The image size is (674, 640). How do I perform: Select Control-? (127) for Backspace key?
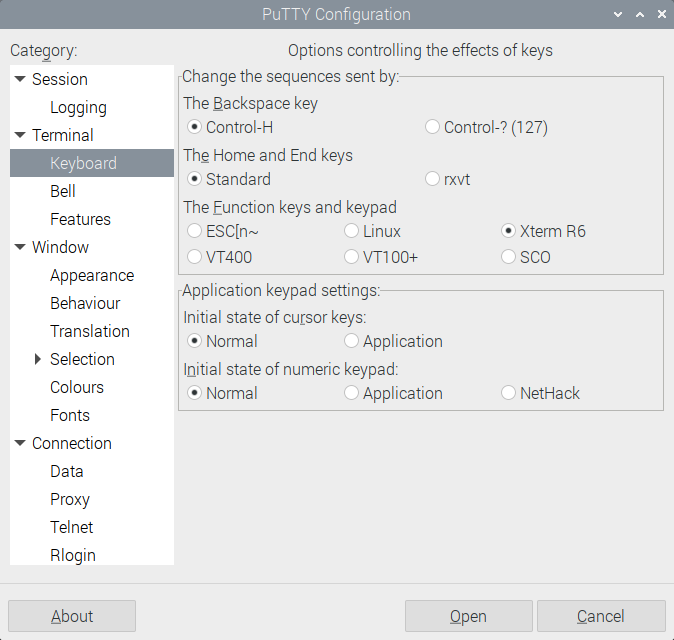click(x=432, y=127)
